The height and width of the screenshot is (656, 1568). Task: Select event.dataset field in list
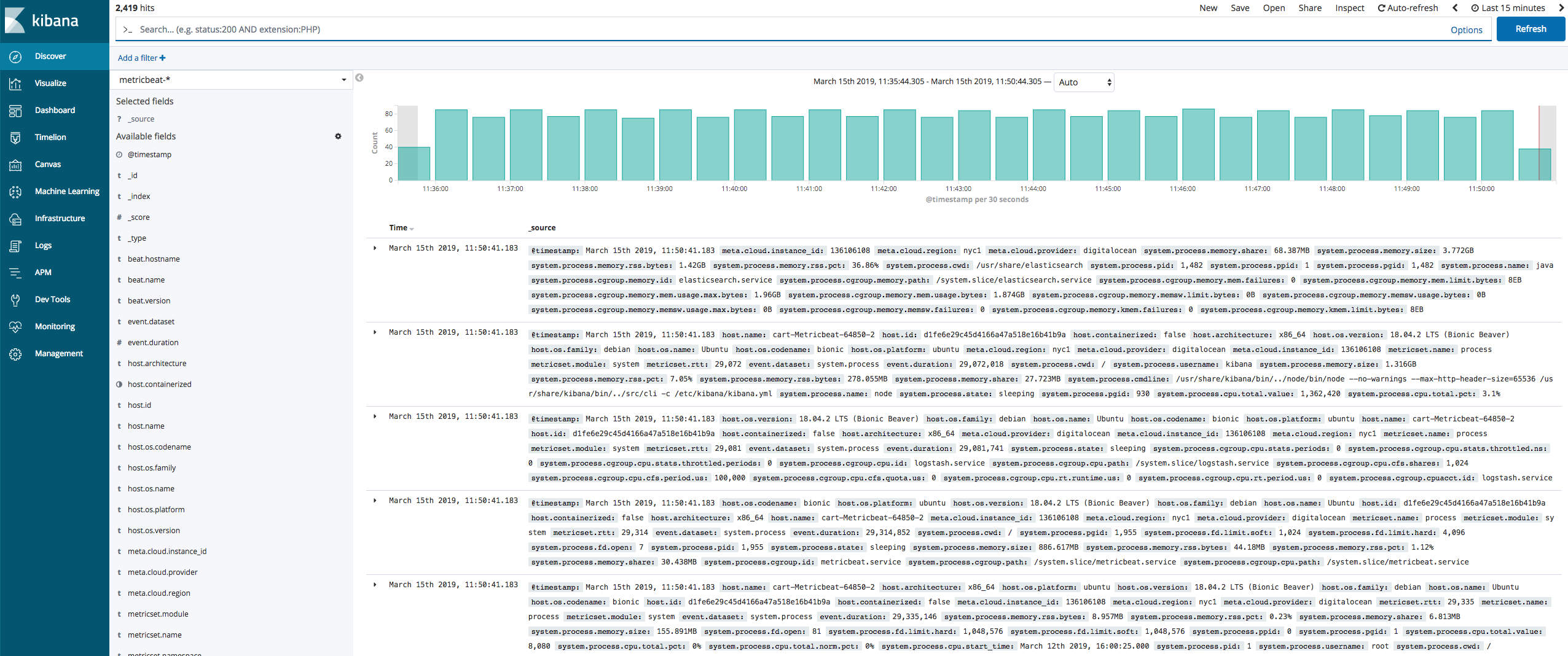pyautogui.click(x=151, y=322)
